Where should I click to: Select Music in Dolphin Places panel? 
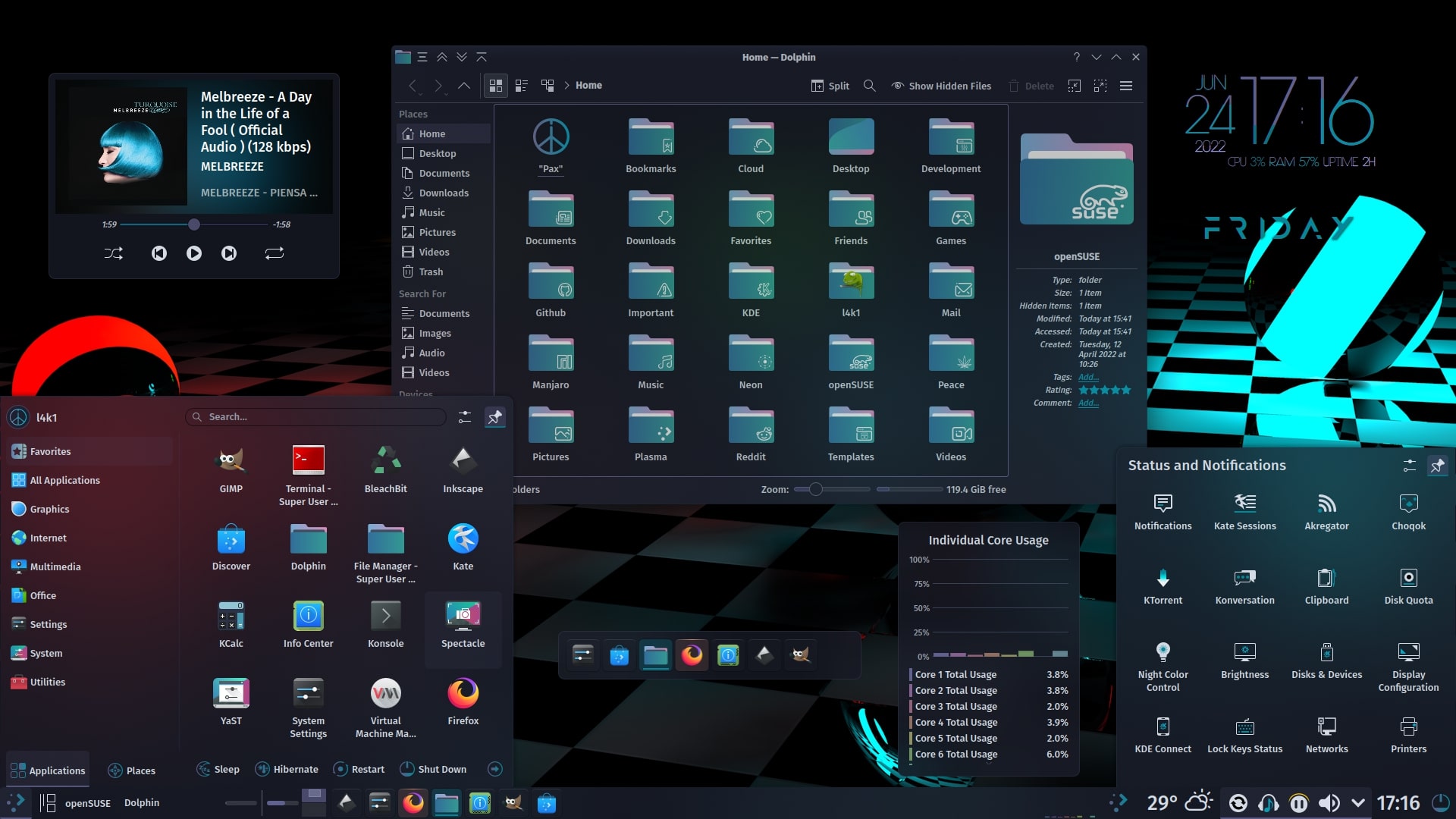pyautogui.click(x=444, y=212)
